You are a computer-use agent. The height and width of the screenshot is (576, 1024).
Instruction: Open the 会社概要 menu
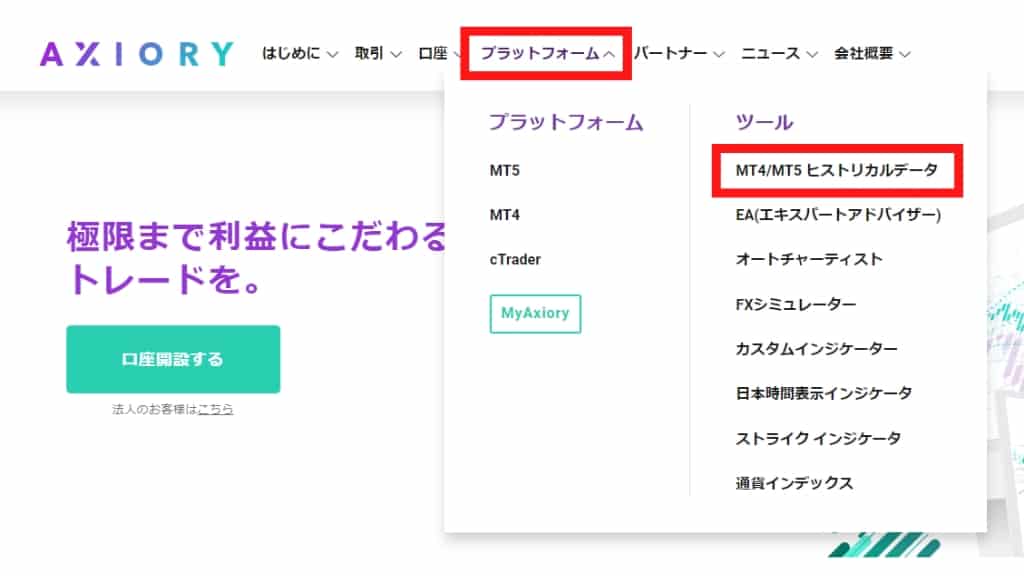pyautogui.click(x=872, y=54)
